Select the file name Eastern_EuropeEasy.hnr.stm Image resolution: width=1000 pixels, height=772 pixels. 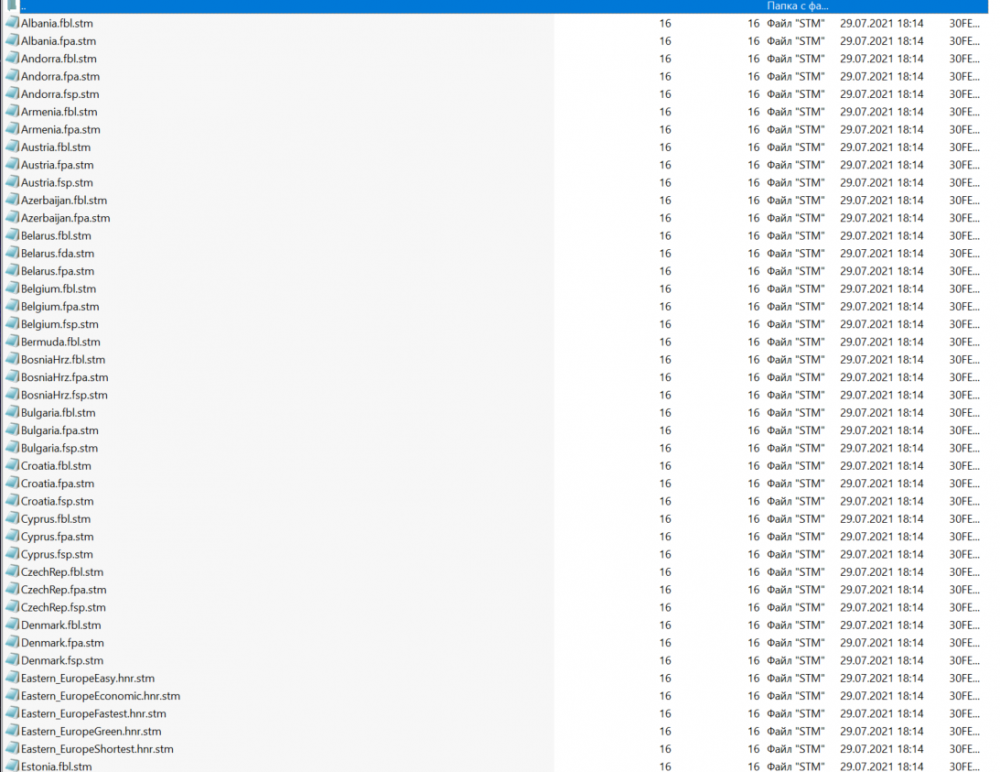(88, 678)
